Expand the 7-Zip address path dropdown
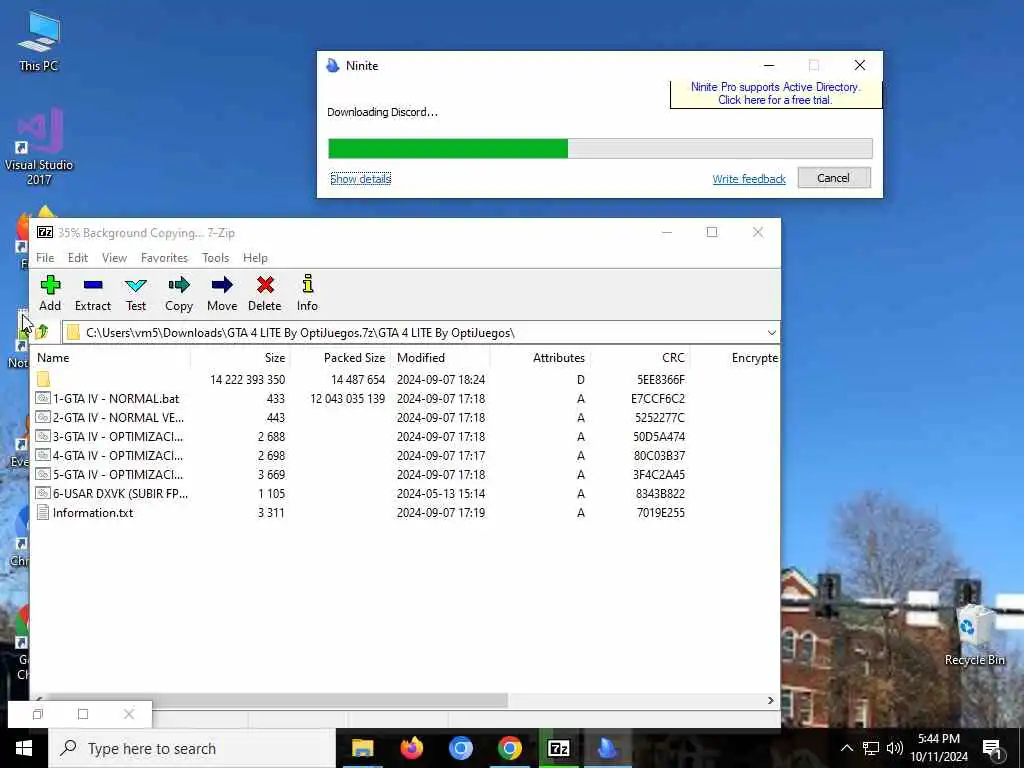Screen dimensions: 1024x768 click(771, 333)
